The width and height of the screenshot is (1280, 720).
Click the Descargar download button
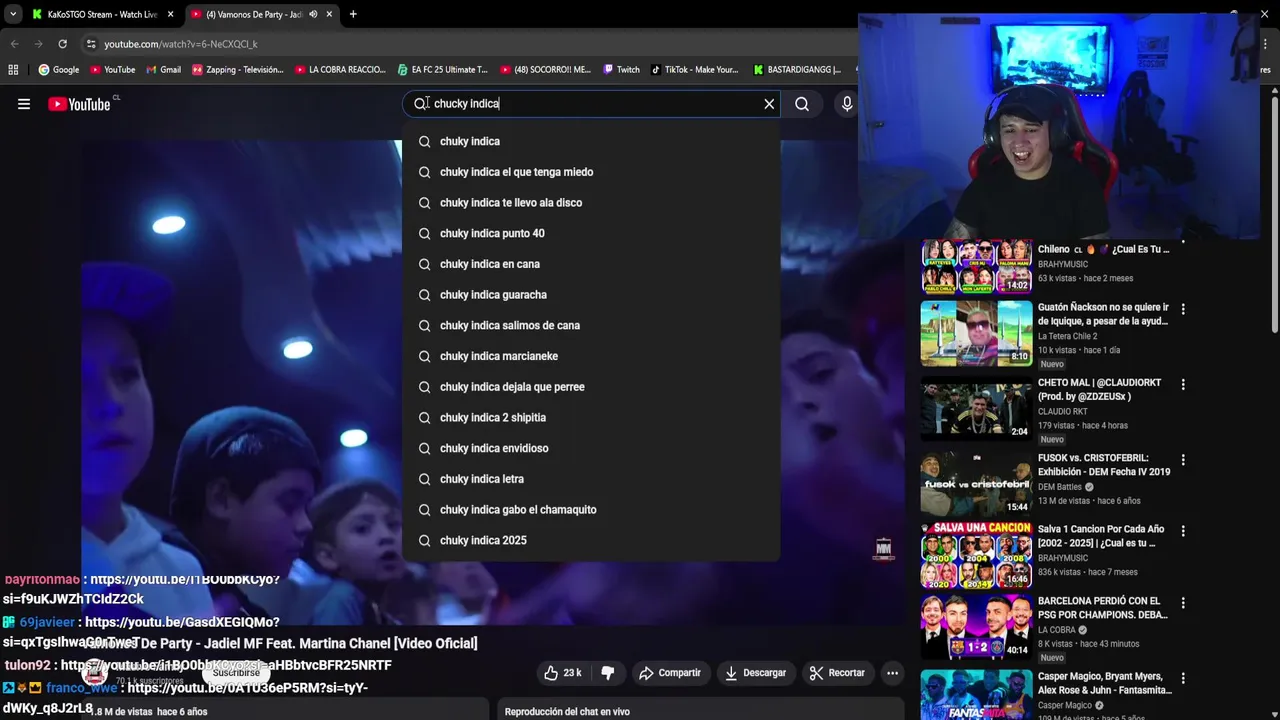click(755, 673)
